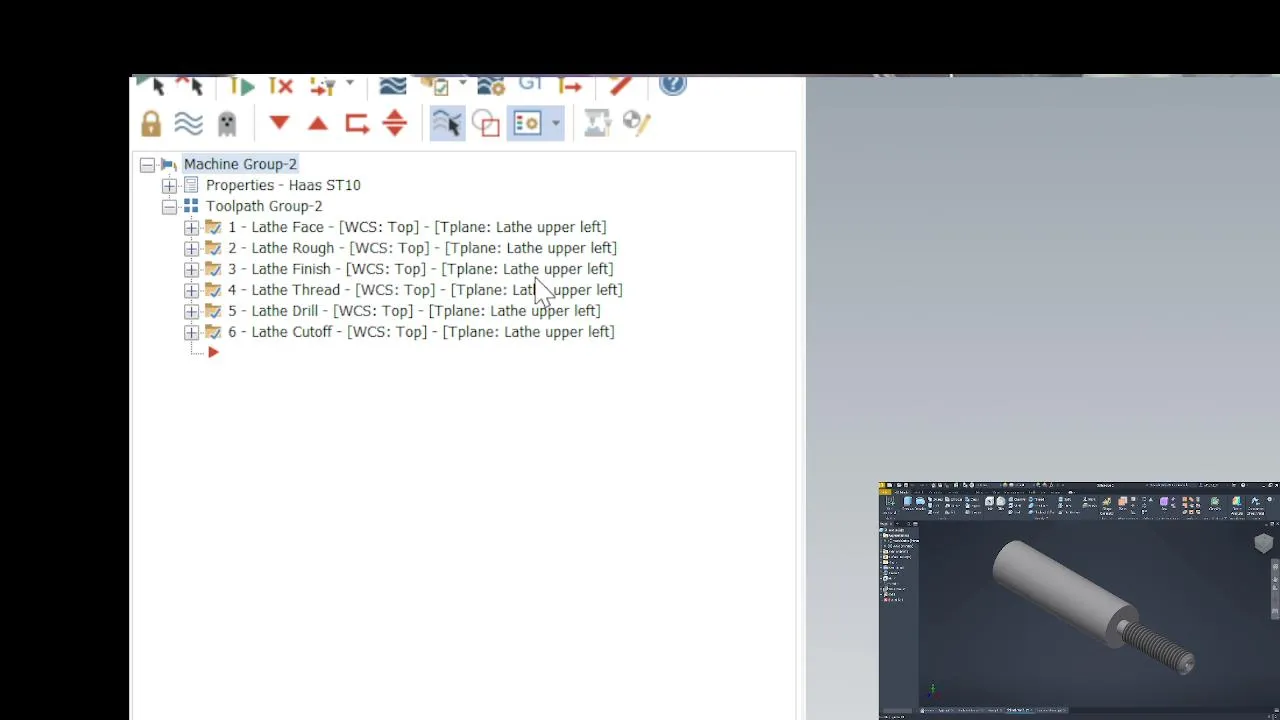Select '6 - Lathe Cutoff' operation text
This screenshot has width=1280, height=720.
pyautogui.click(x=280, y=332)
